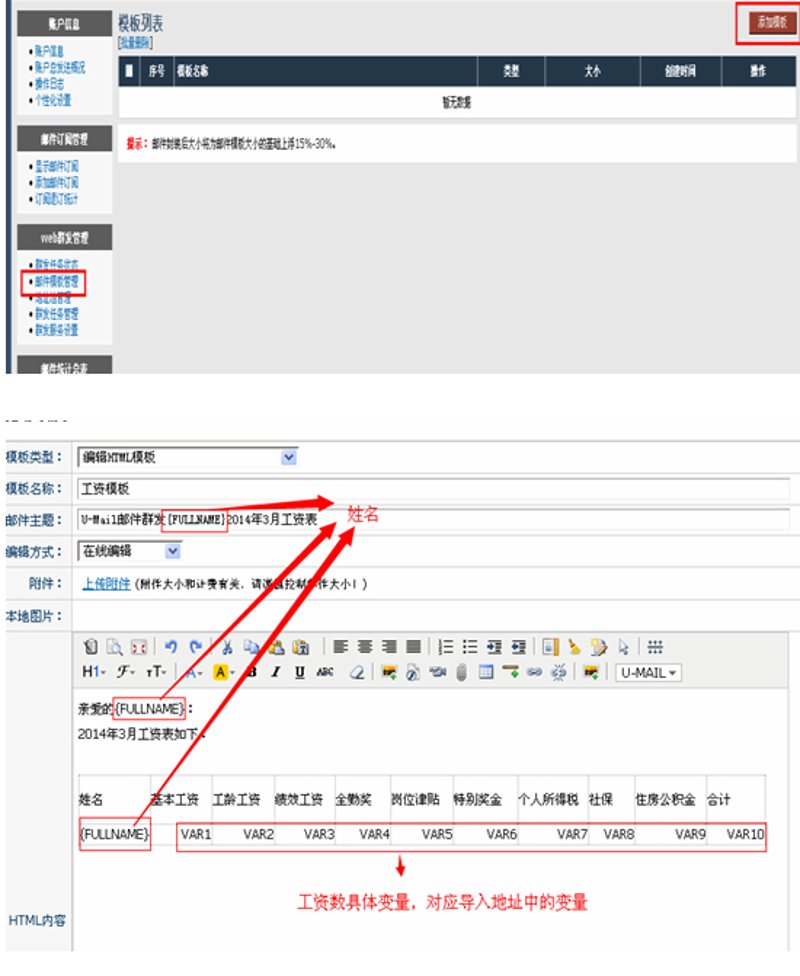
Task: Click the chain insert-link icon
Action: (534, 672)
